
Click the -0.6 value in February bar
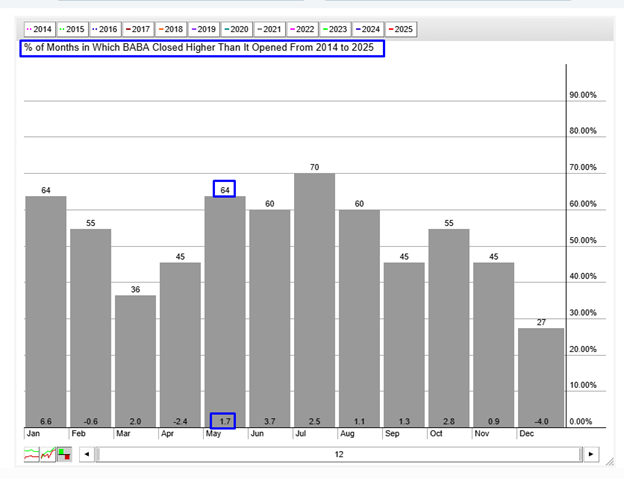(x=91, y=421)
